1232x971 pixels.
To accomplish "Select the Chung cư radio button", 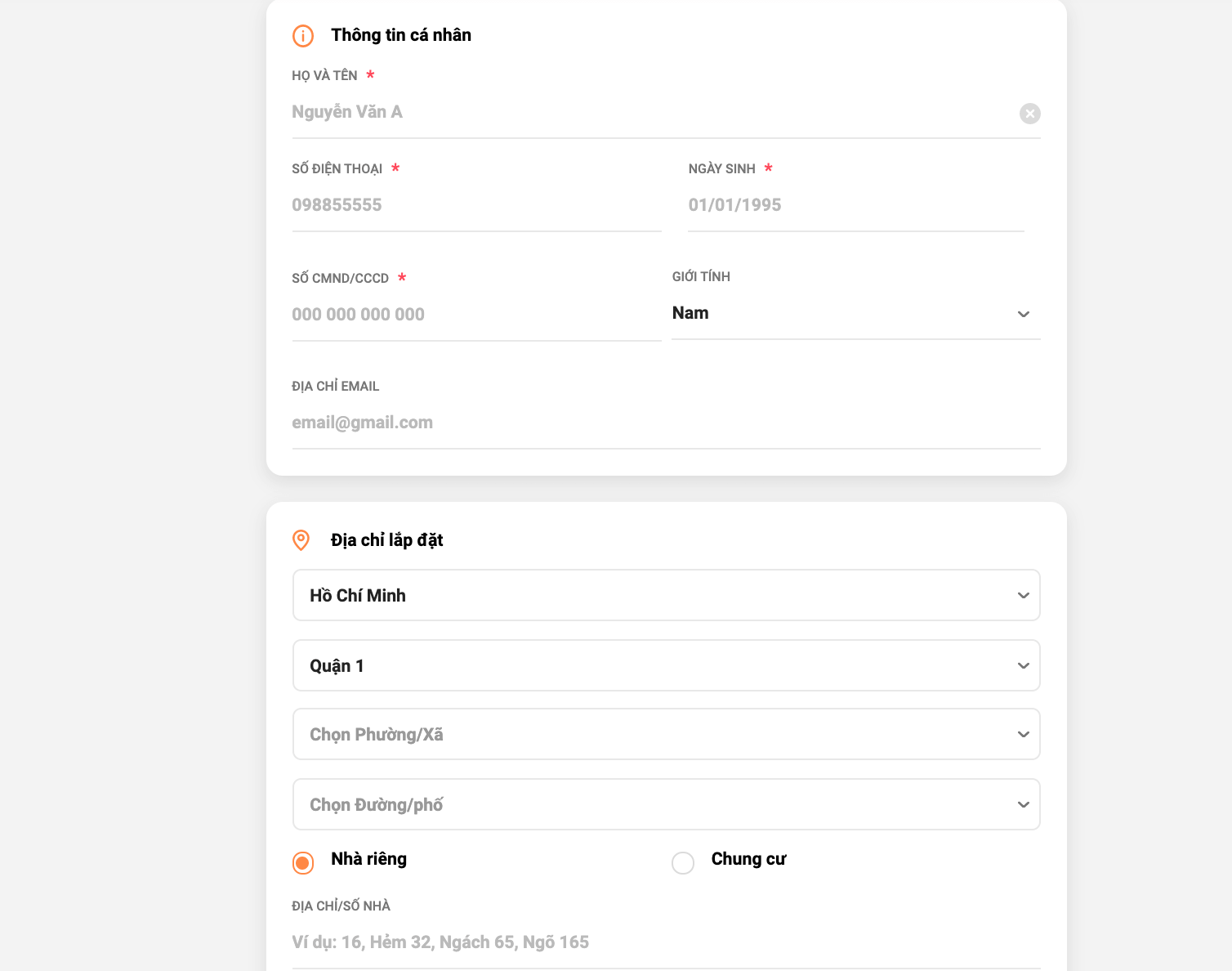I will [683, 863].
